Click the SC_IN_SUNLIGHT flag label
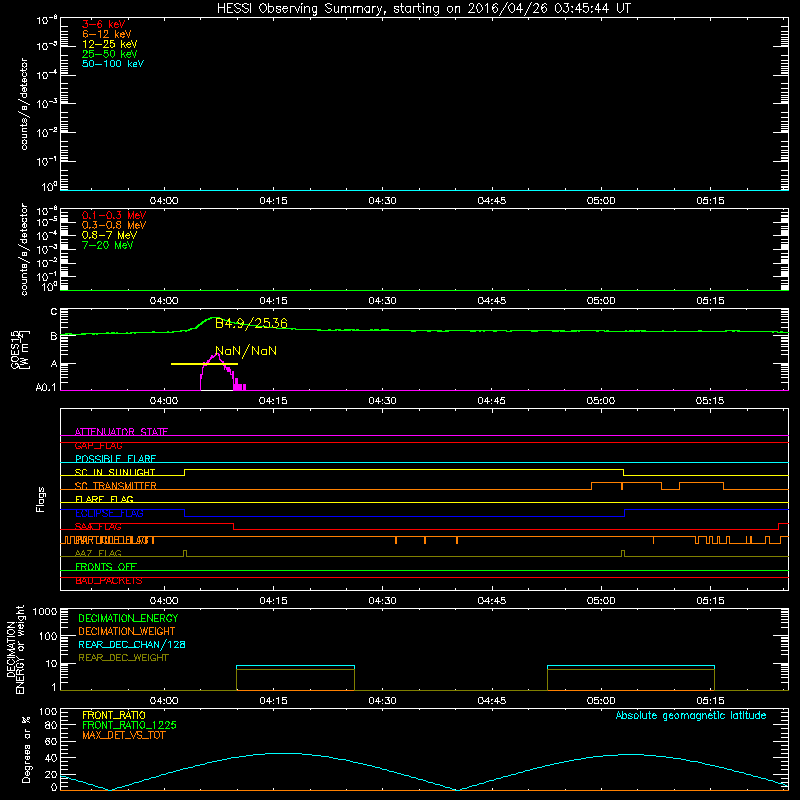Screen dimensions: 800x800 (x=115, y=472)
